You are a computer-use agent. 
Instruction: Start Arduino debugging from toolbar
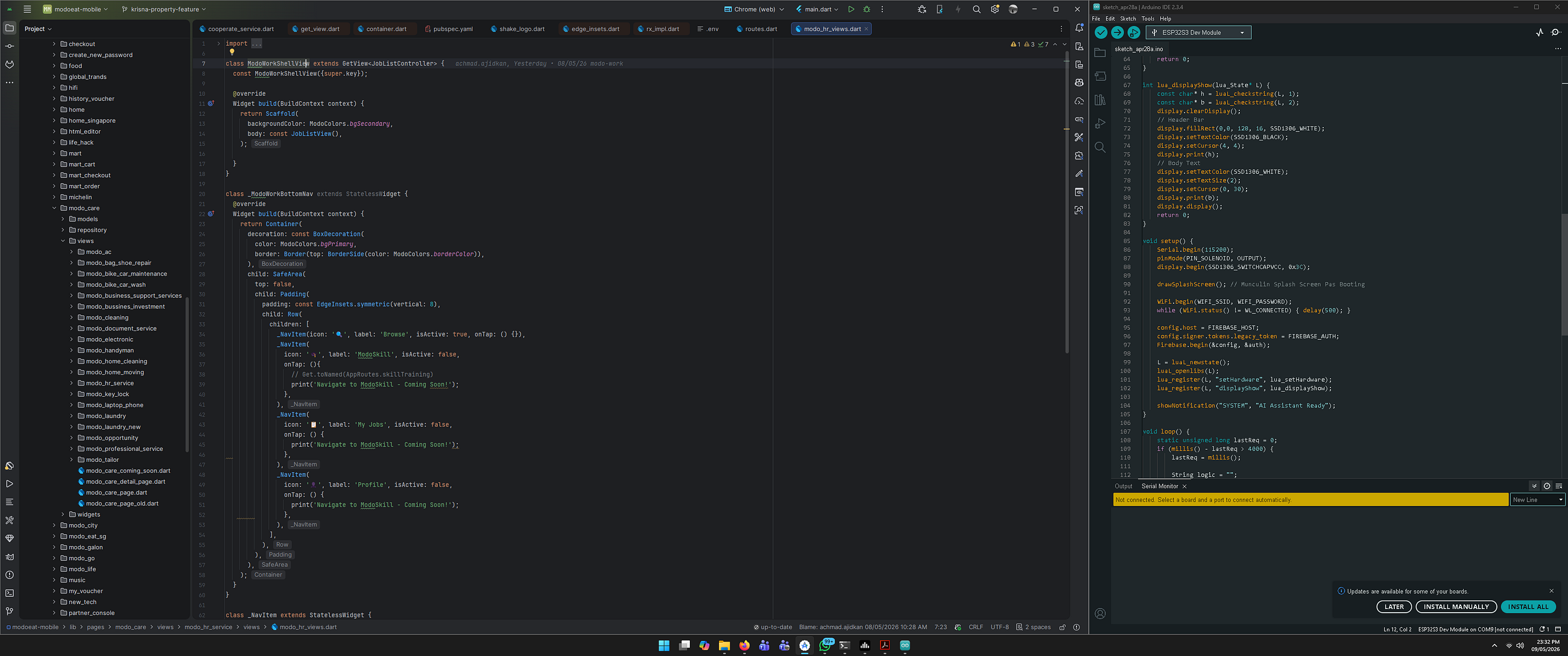(1133, 33)
